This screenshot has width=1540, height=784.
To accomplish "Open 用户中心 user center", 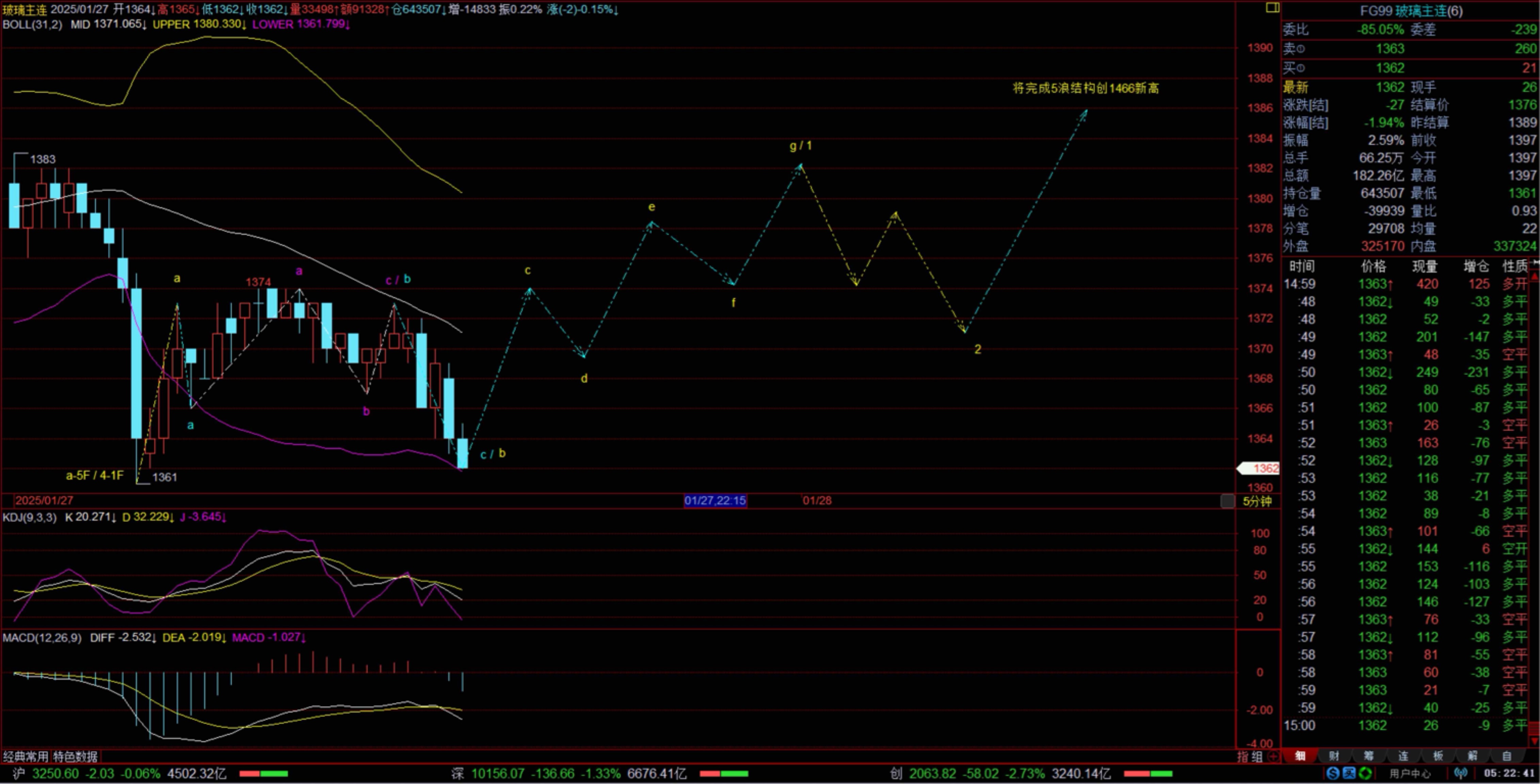I will tap(1410, 773).
